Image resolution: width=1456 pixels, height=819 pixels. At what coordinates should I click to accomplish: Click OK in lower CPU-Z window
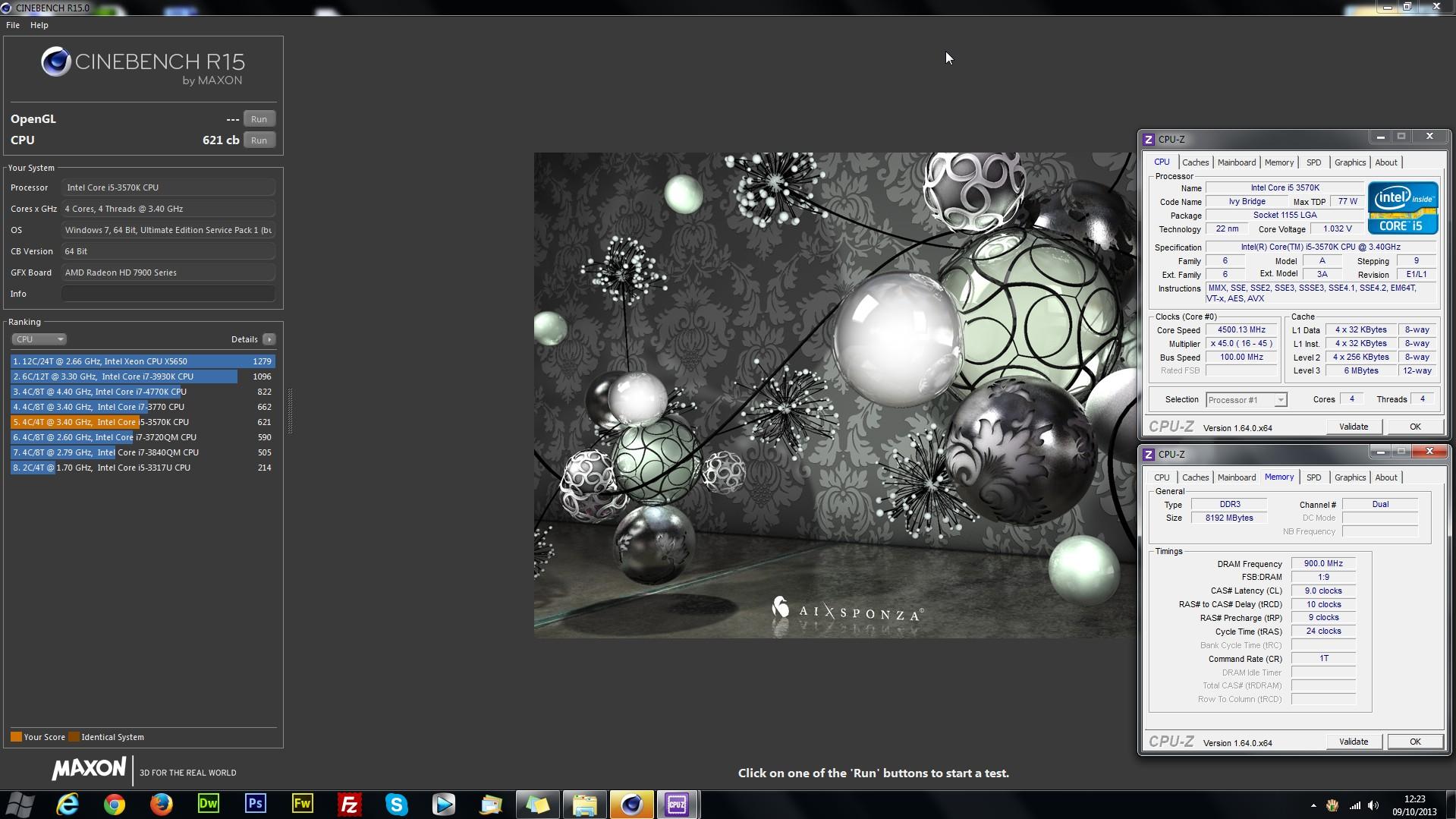pos(1415,742)
